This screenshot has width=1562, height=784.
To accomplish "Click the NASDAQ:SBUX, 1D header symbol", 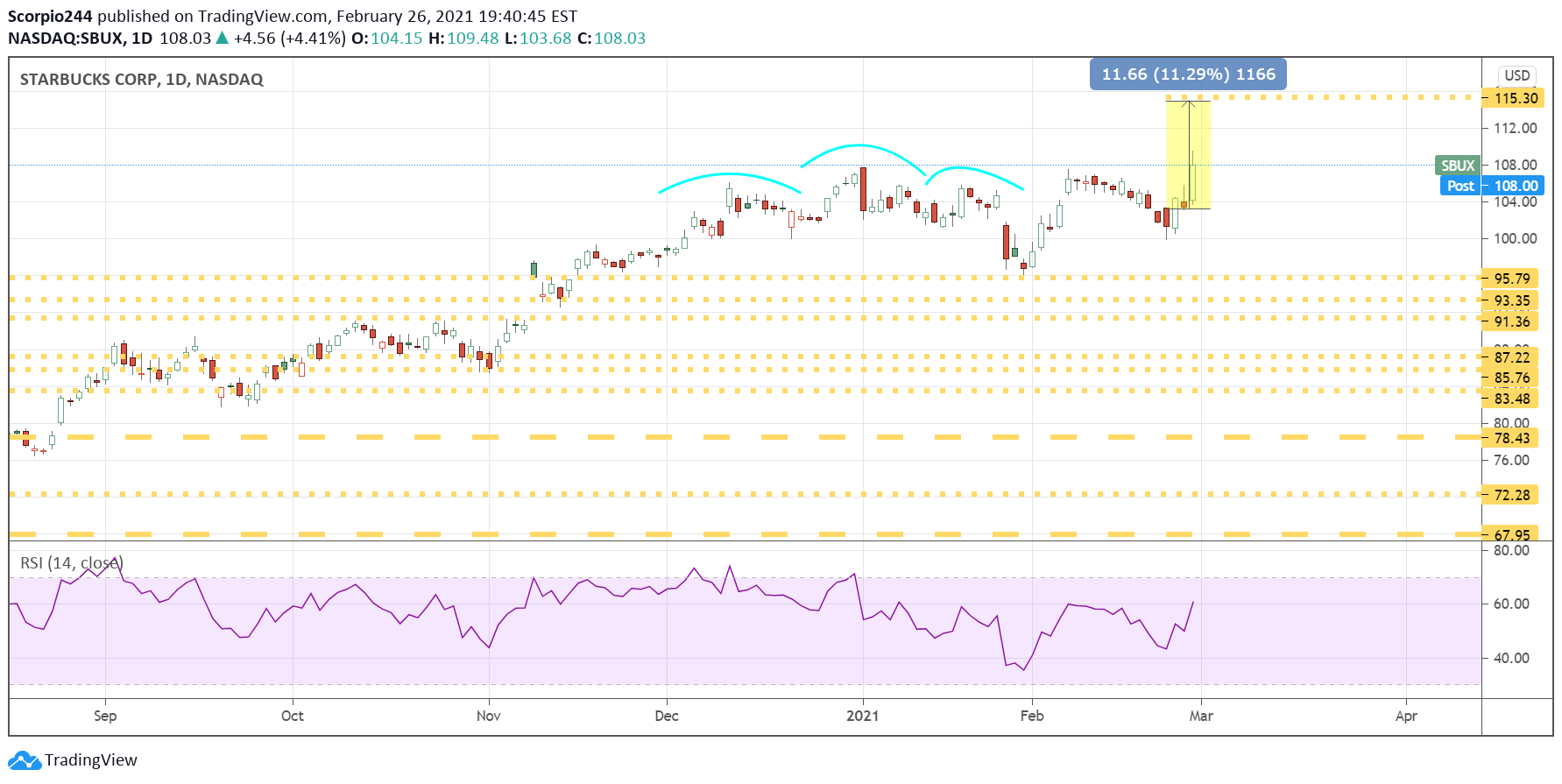I will point(80,39).
